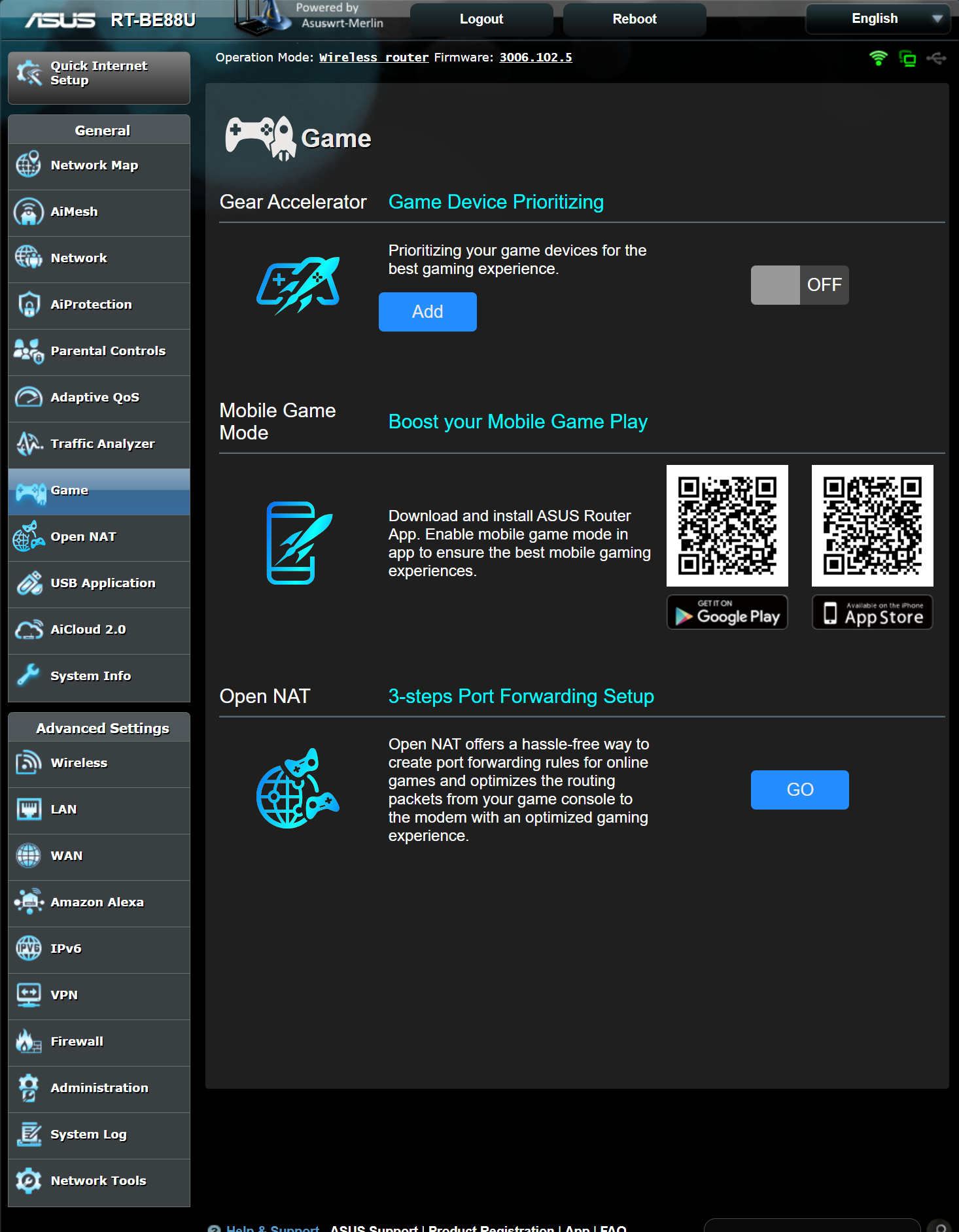959x1232 pixels.
Task: Click the Quick Internet Setup wand icon
Action: coord(29,73)
